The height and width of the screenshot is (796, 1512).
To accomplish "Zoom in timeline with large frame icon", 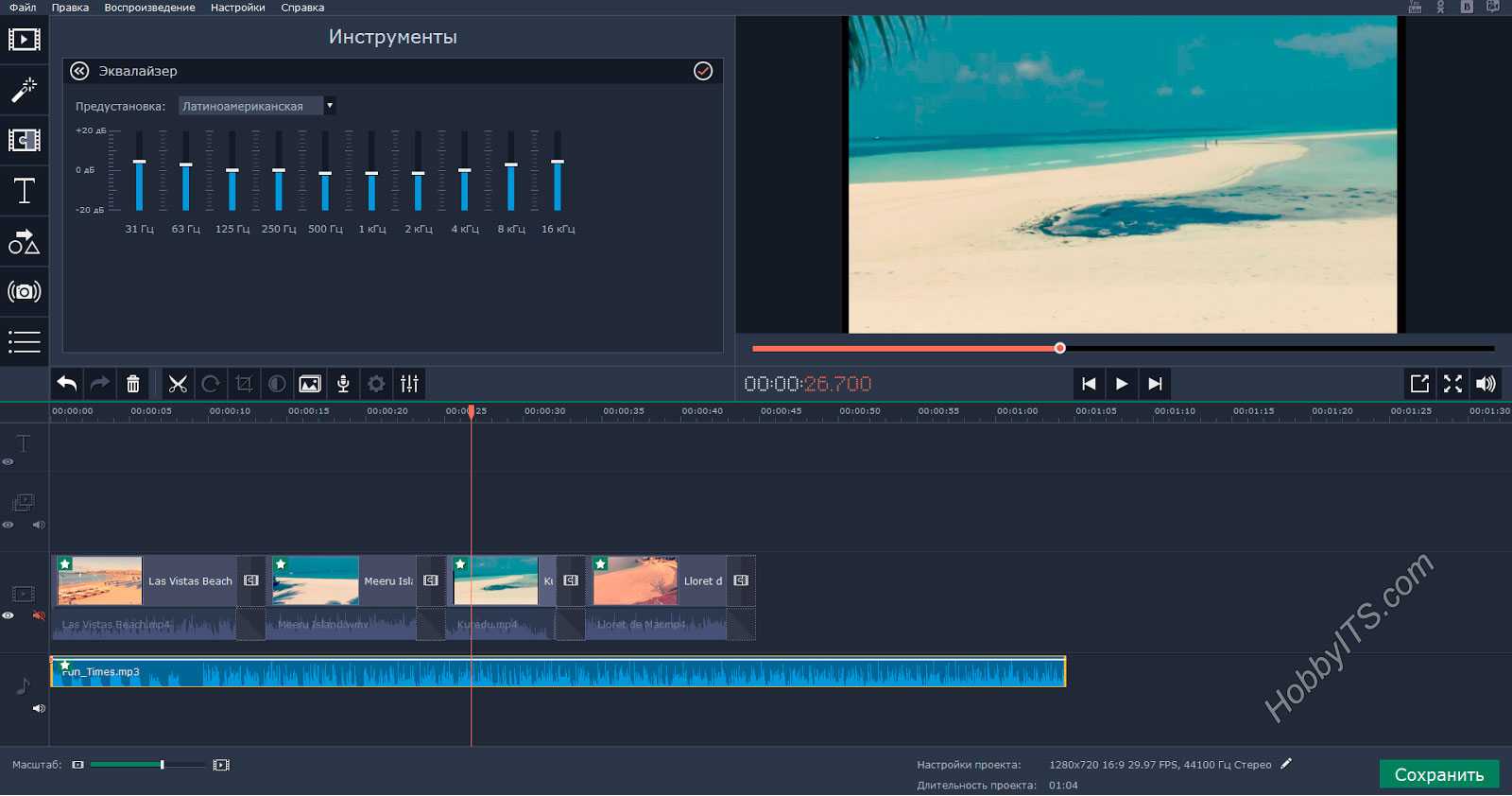I will 221,765.
